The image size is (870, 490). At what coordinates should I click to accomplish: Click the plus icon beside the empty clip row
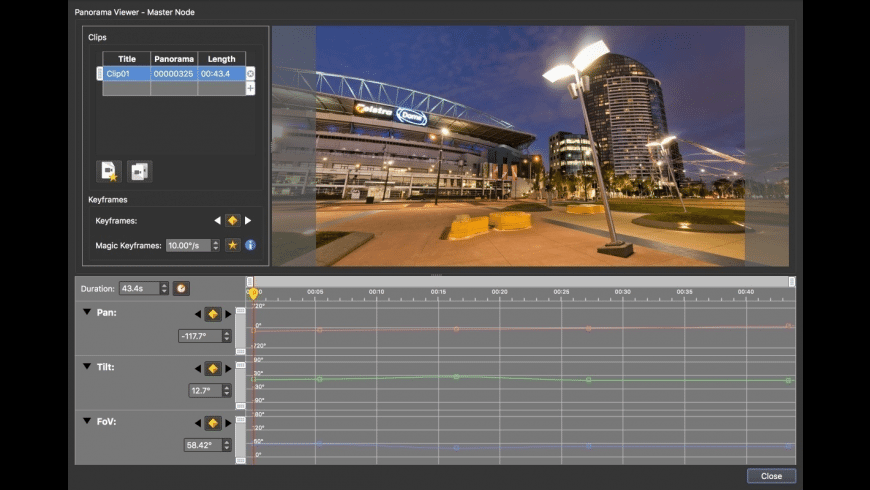tap(250, 89)
